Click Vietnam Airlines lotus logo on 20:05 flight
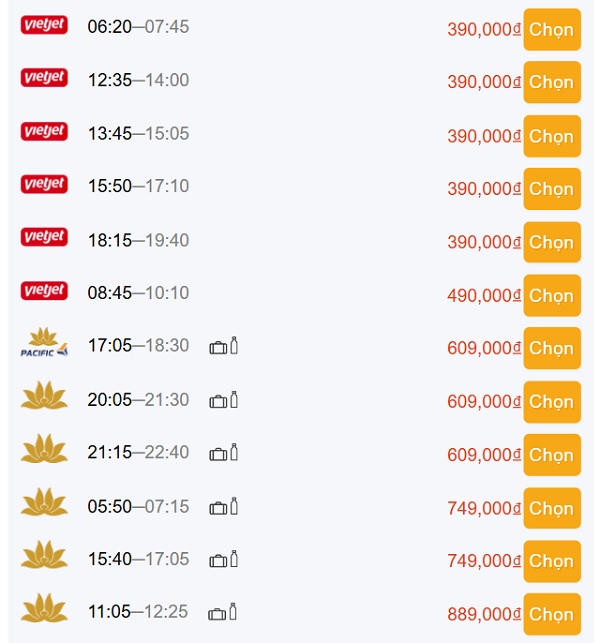Viewport: 600px width, 643px height. [44, 396]
